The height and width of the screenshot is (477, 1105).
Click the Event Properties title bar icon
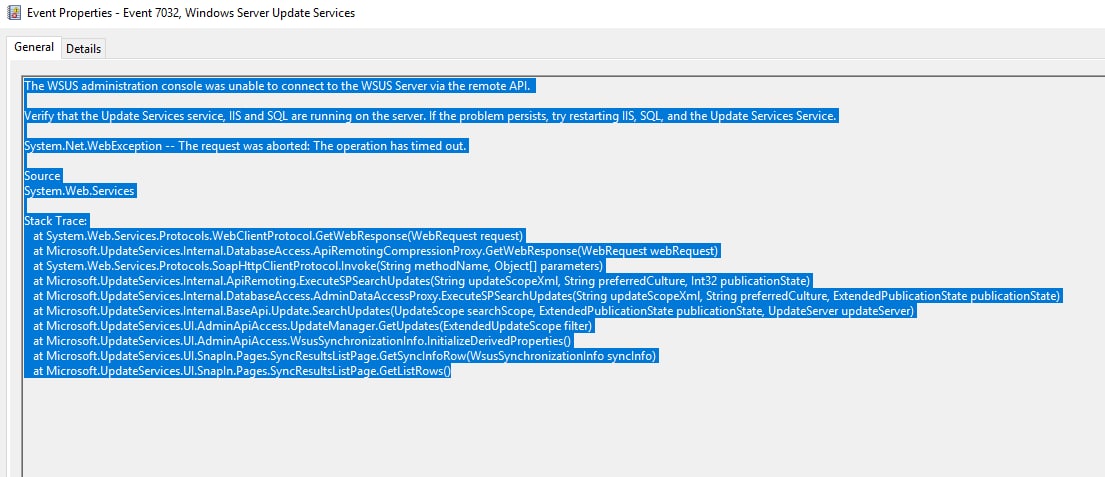[x=13, y=13]
